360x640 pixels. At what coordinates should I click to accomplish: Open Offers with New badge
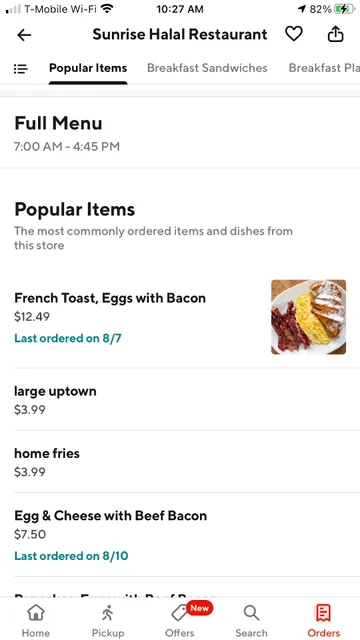click(x=180, y=620)
